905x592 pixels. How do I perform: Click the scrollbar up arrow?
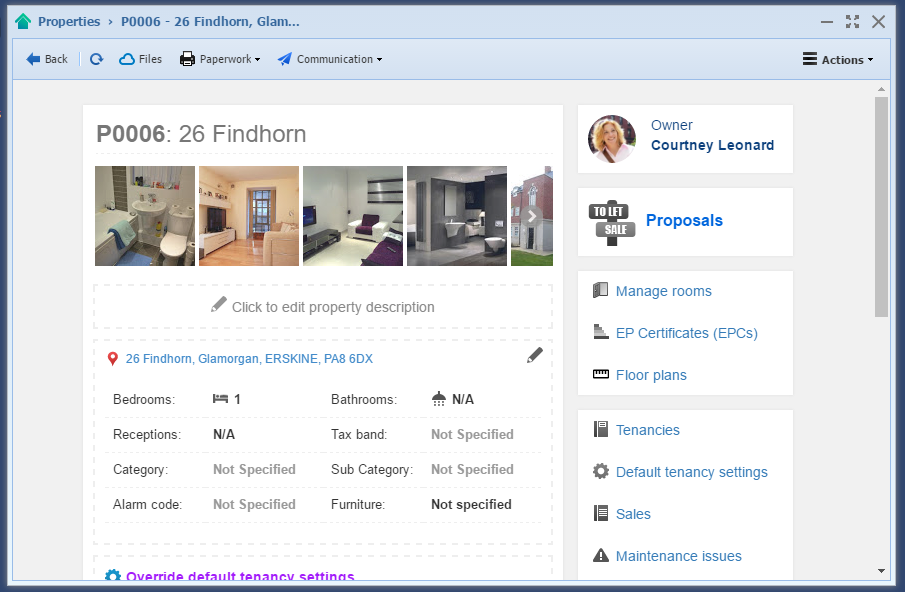(881, 89)
